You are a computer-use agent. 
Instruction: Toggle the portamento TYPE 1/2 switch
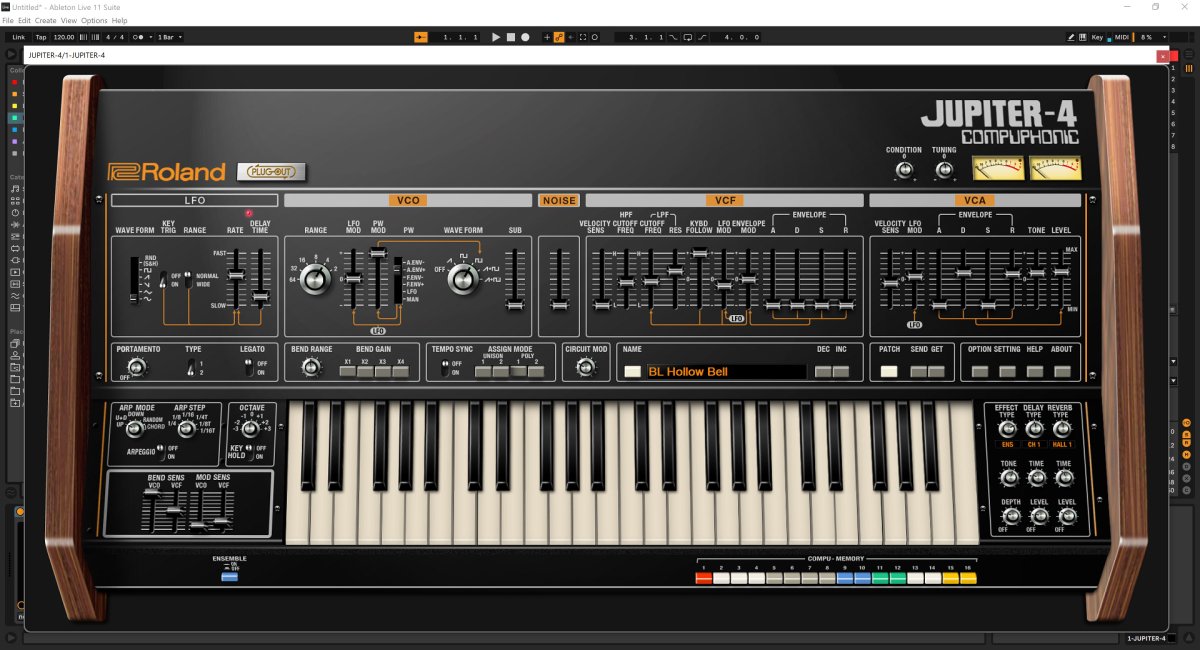tap(190, 368)
